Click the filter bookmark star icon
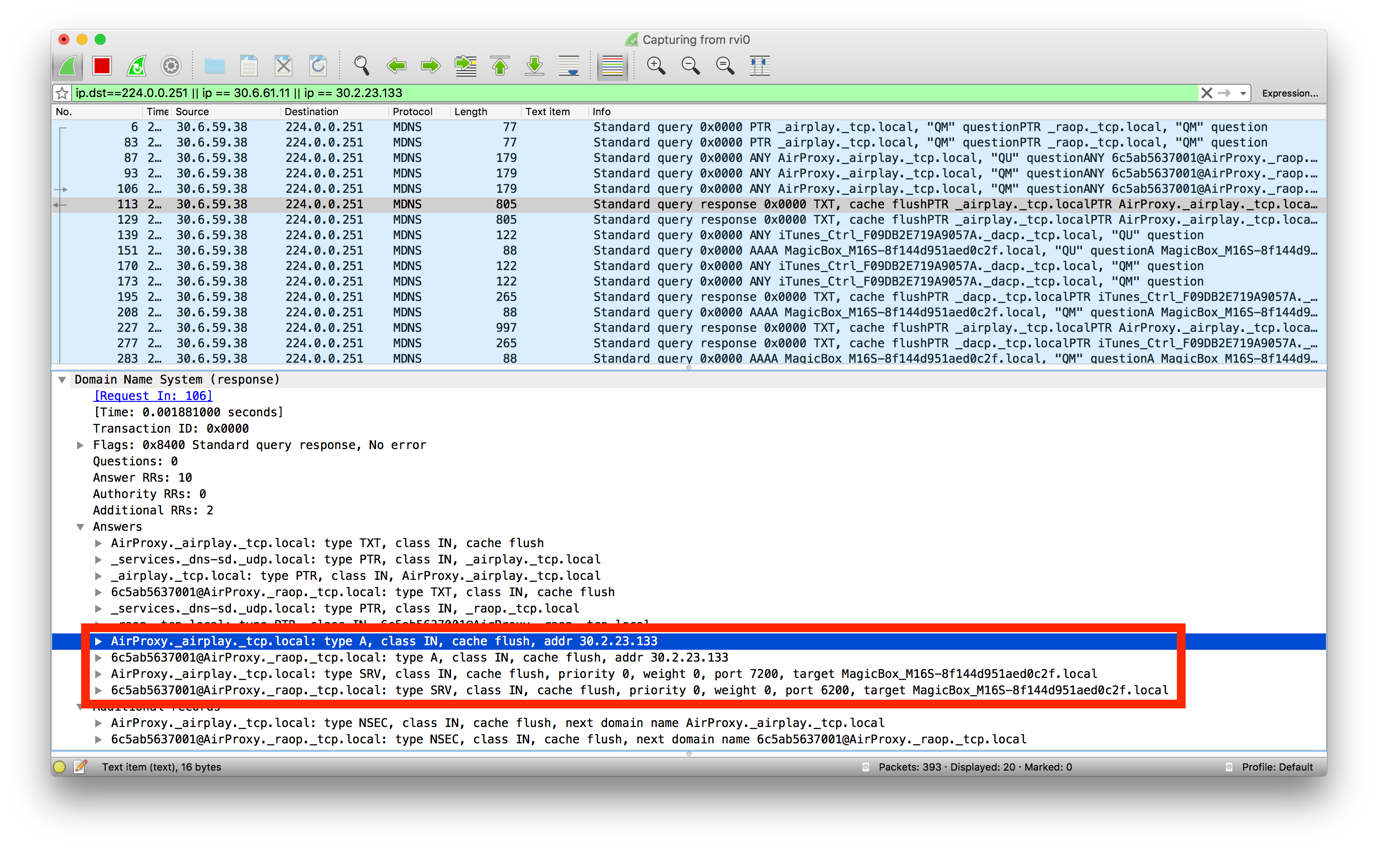The image size is (1378, 849). click(62, 93)
